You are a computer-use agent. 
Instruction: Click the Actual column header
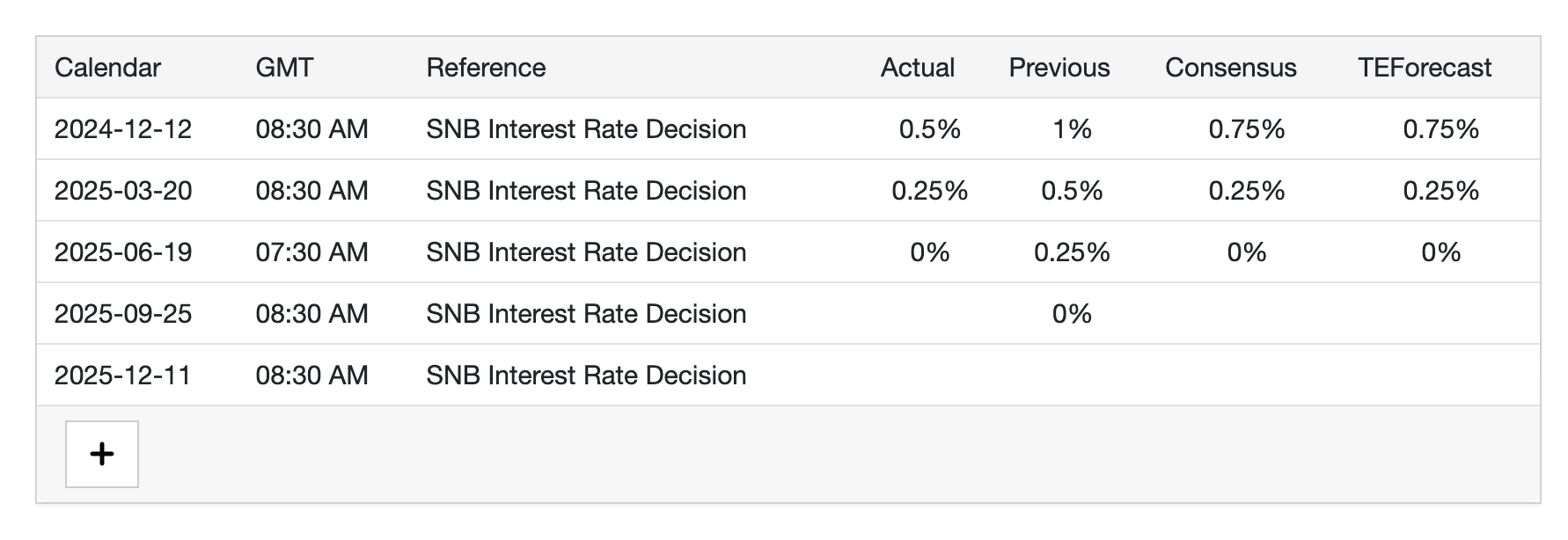point(918,68)
